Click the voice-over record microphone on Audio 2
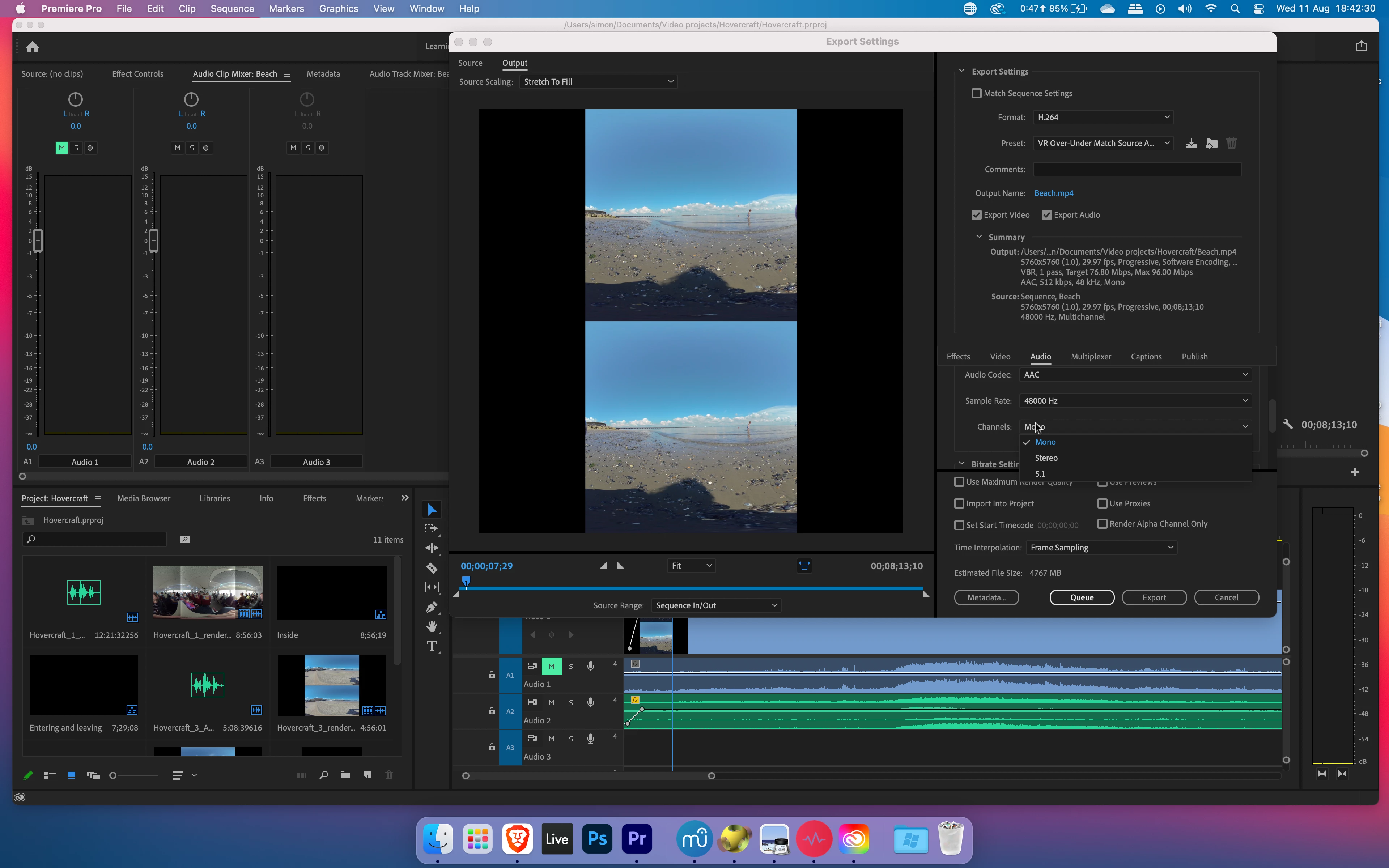1389x868 pixels. pos(590,703)
